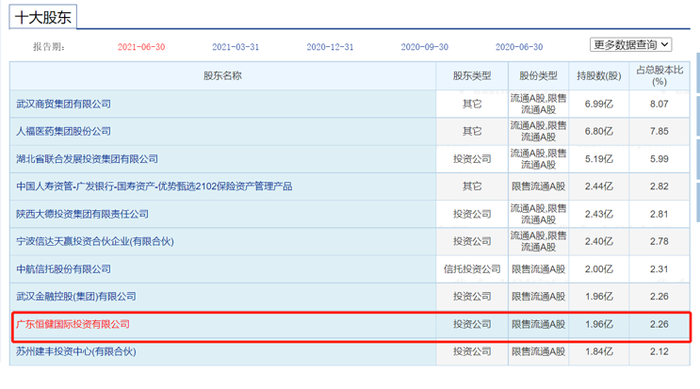700x389 pixels.
Task: Open shareholder 湖北省联合发展投资集团有限公司
Action: pyautogui.click(x=87, y=159)
